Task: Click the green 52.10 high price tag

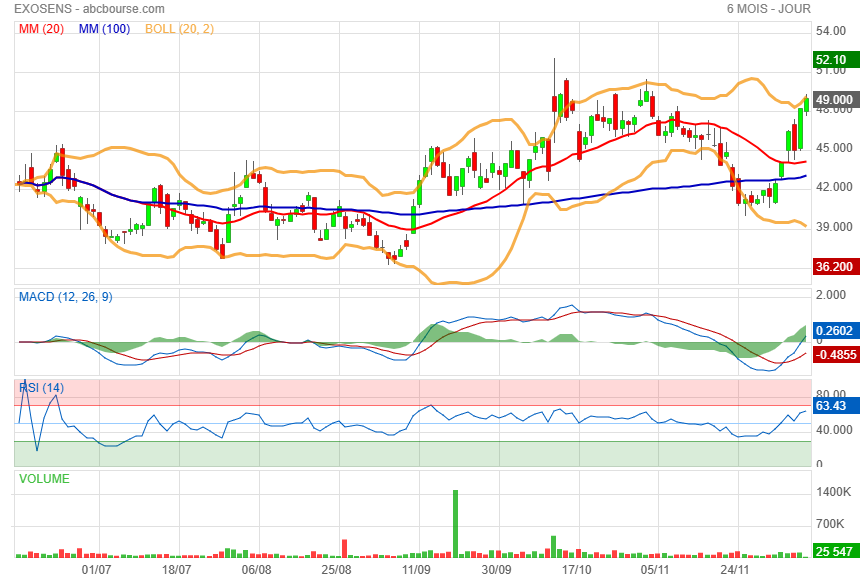Action: click(x=833, y=60)
